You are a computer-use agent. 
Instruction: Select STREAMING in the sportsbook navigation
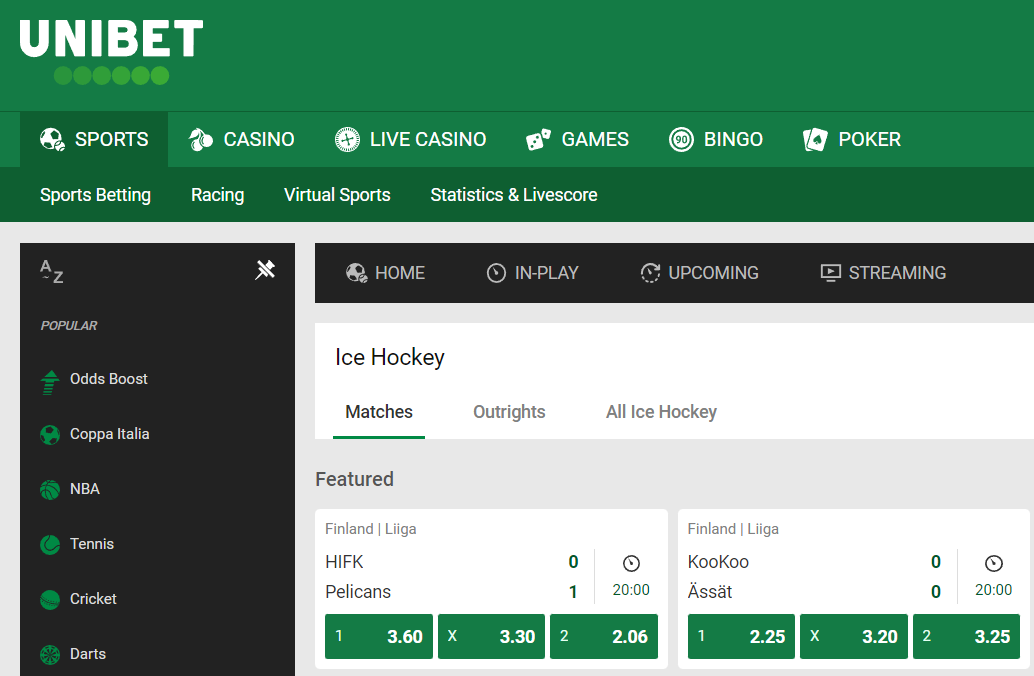883,272
